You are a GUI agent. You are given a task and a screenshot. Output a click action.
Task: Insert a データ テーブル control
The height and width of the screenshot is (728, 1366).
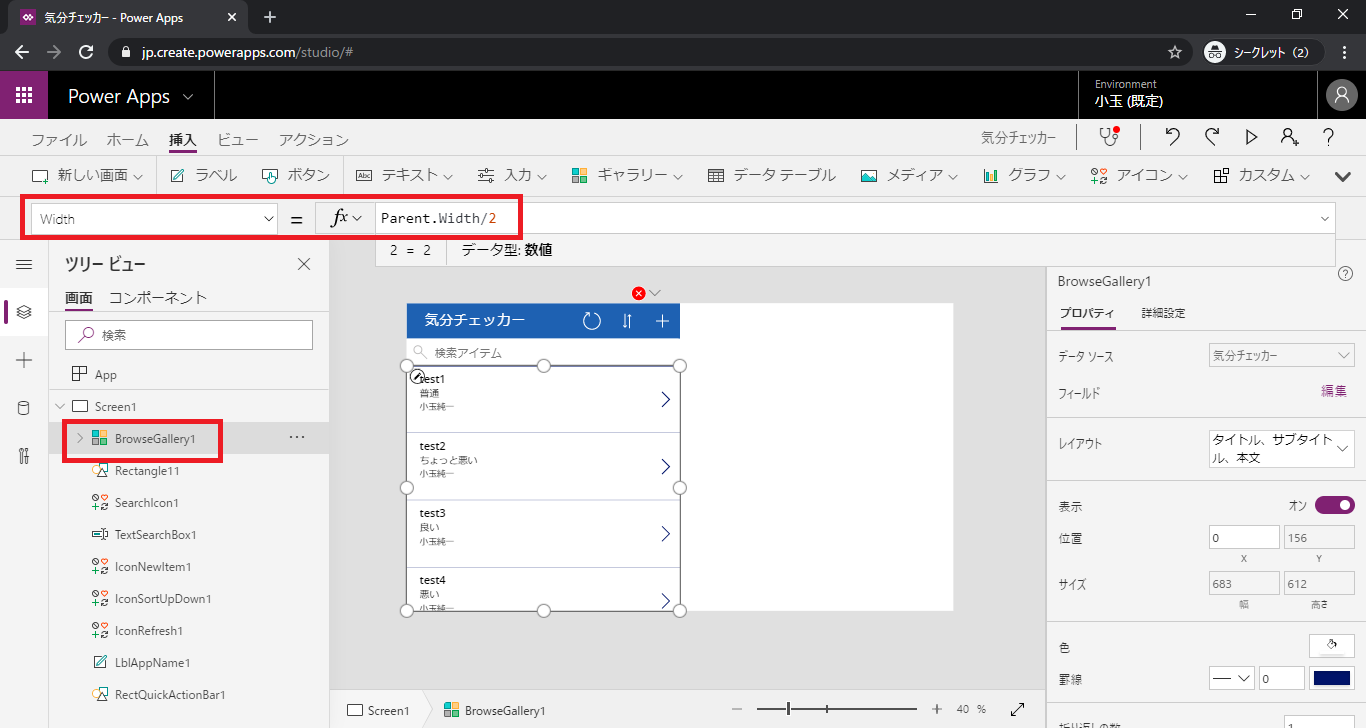point(771,175)
